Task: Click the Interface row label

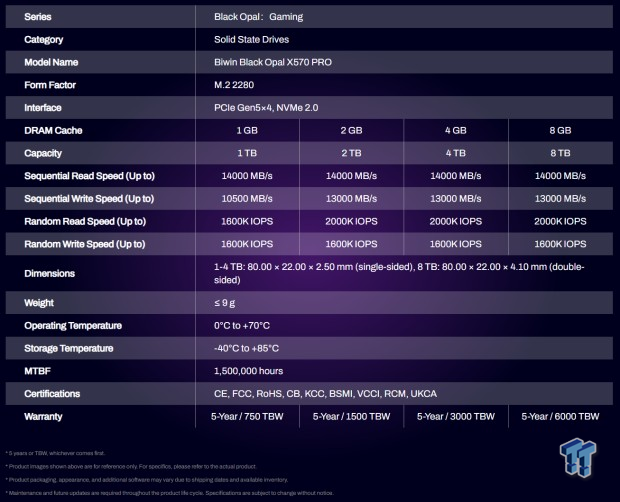Action: (x=43, y=108)
